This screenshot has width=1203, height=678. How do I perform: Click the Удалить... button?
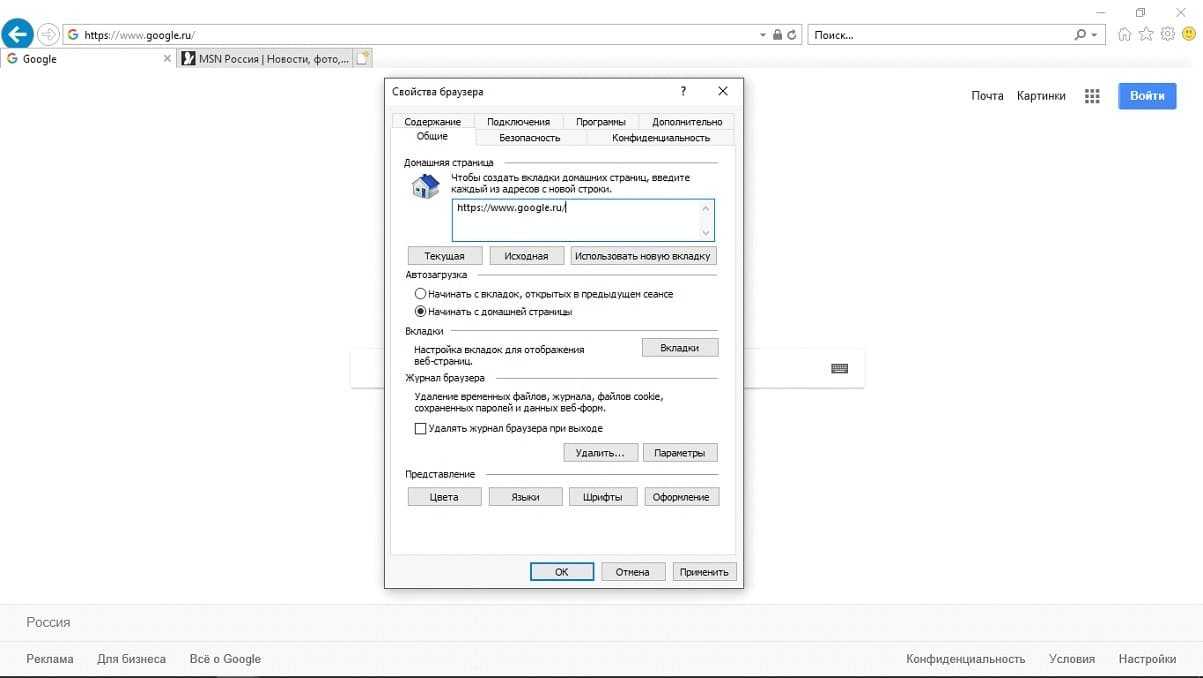[600, 453]
